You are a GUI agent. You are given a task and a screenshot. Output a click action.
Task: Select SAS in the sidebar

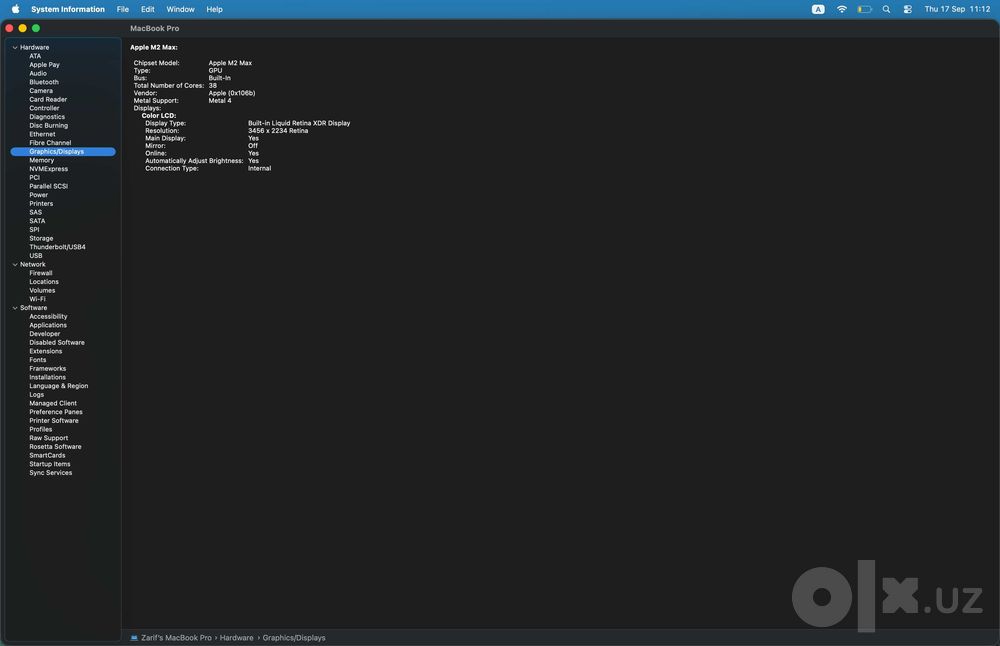35,212
